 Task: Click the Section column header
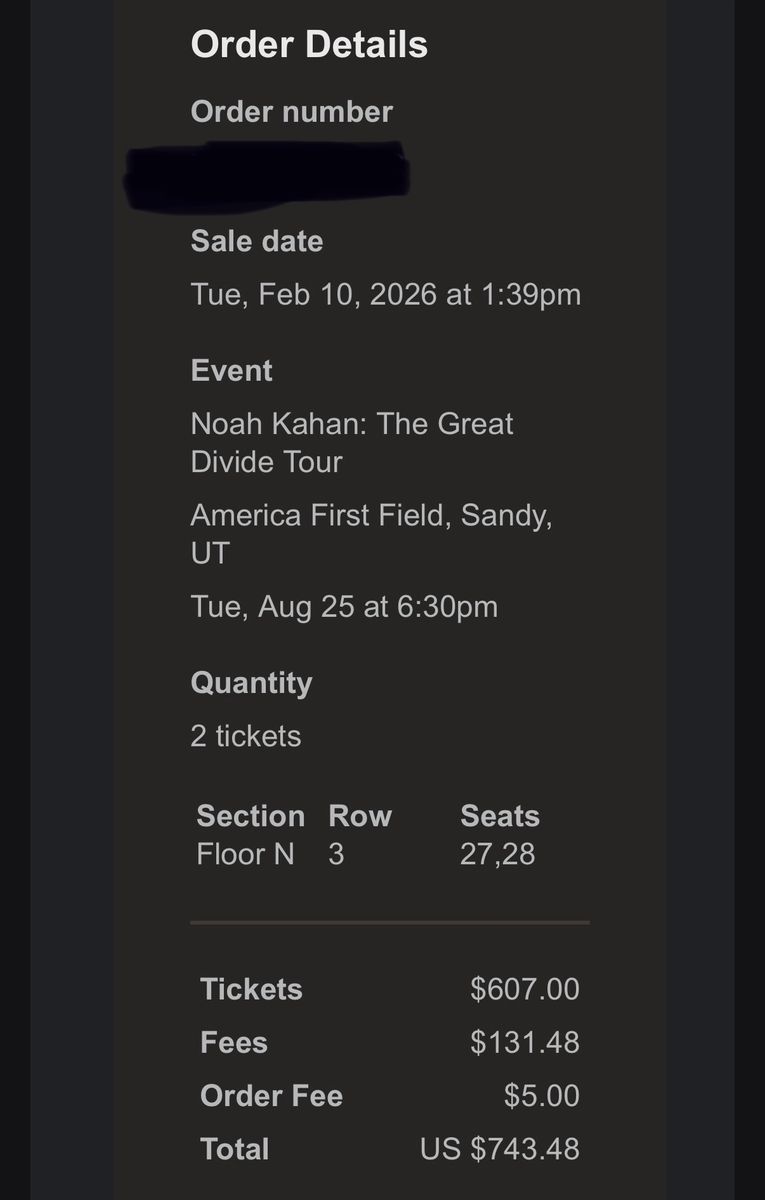[x=250, y=816]
